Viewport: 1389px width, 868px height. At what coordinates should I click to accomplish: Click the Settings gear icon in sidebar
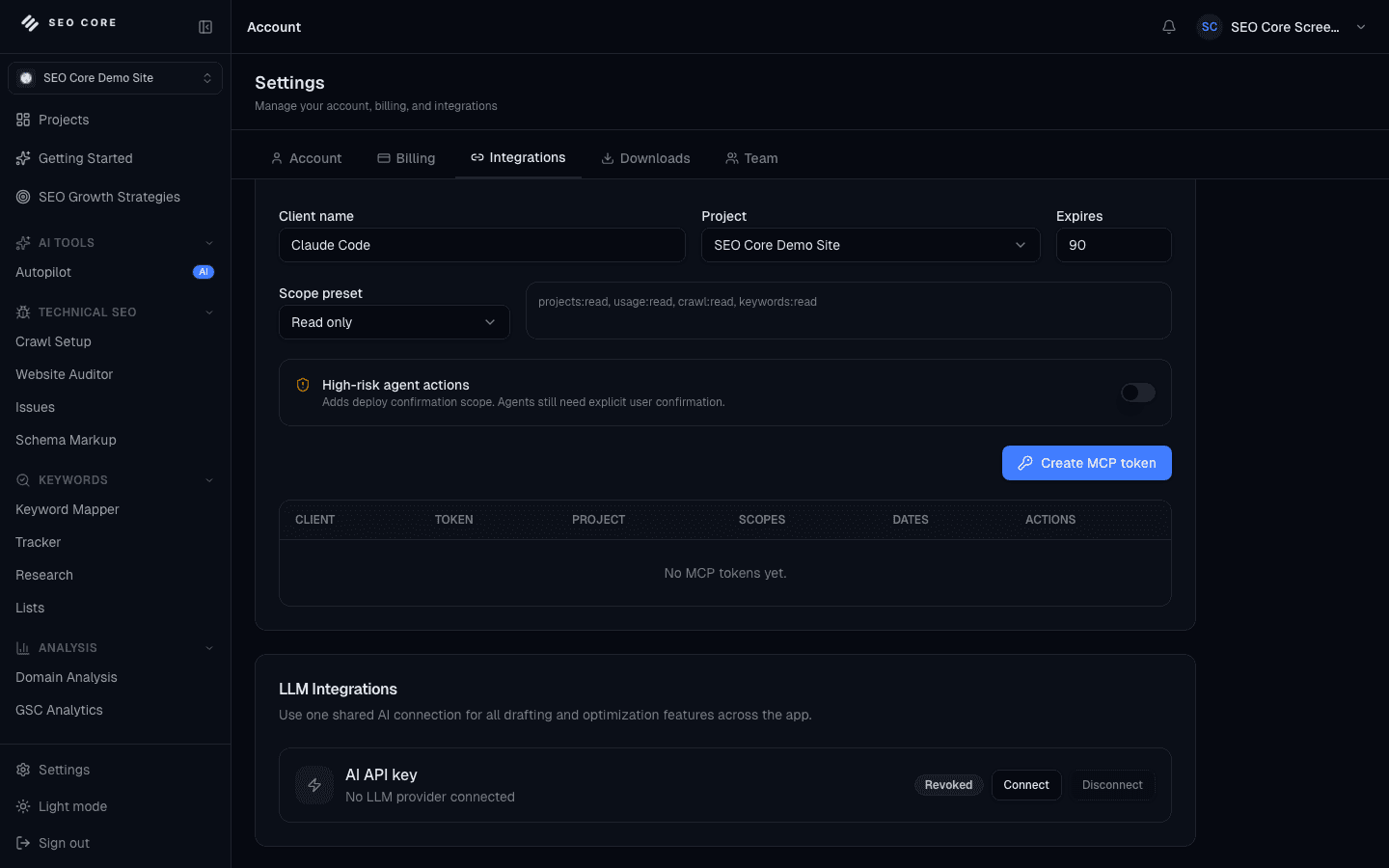tap(23, 770)
